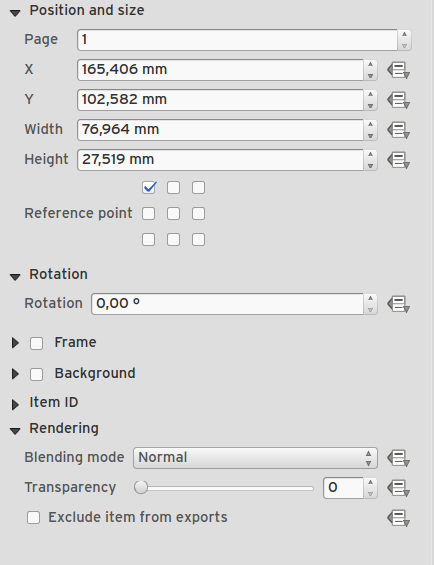This screenshot has height=565, width=434.
Task: Expand the Item ID section
Action: click(x=15, y=405)
